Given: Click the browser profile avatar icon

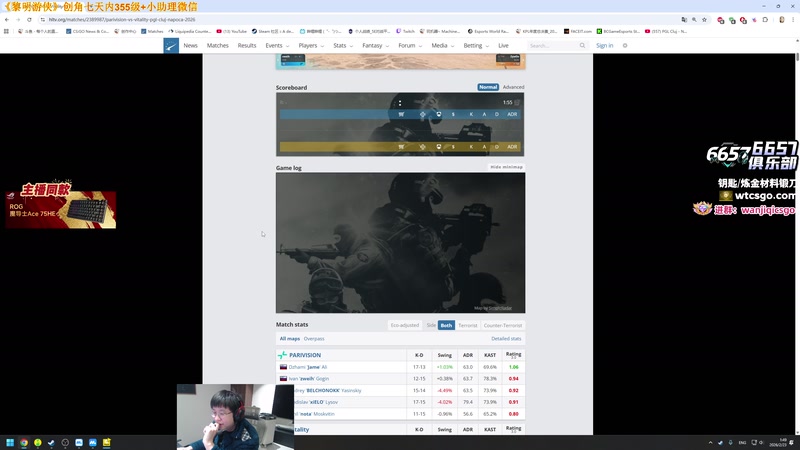Looking at the screenshot, I should (782, 19).
